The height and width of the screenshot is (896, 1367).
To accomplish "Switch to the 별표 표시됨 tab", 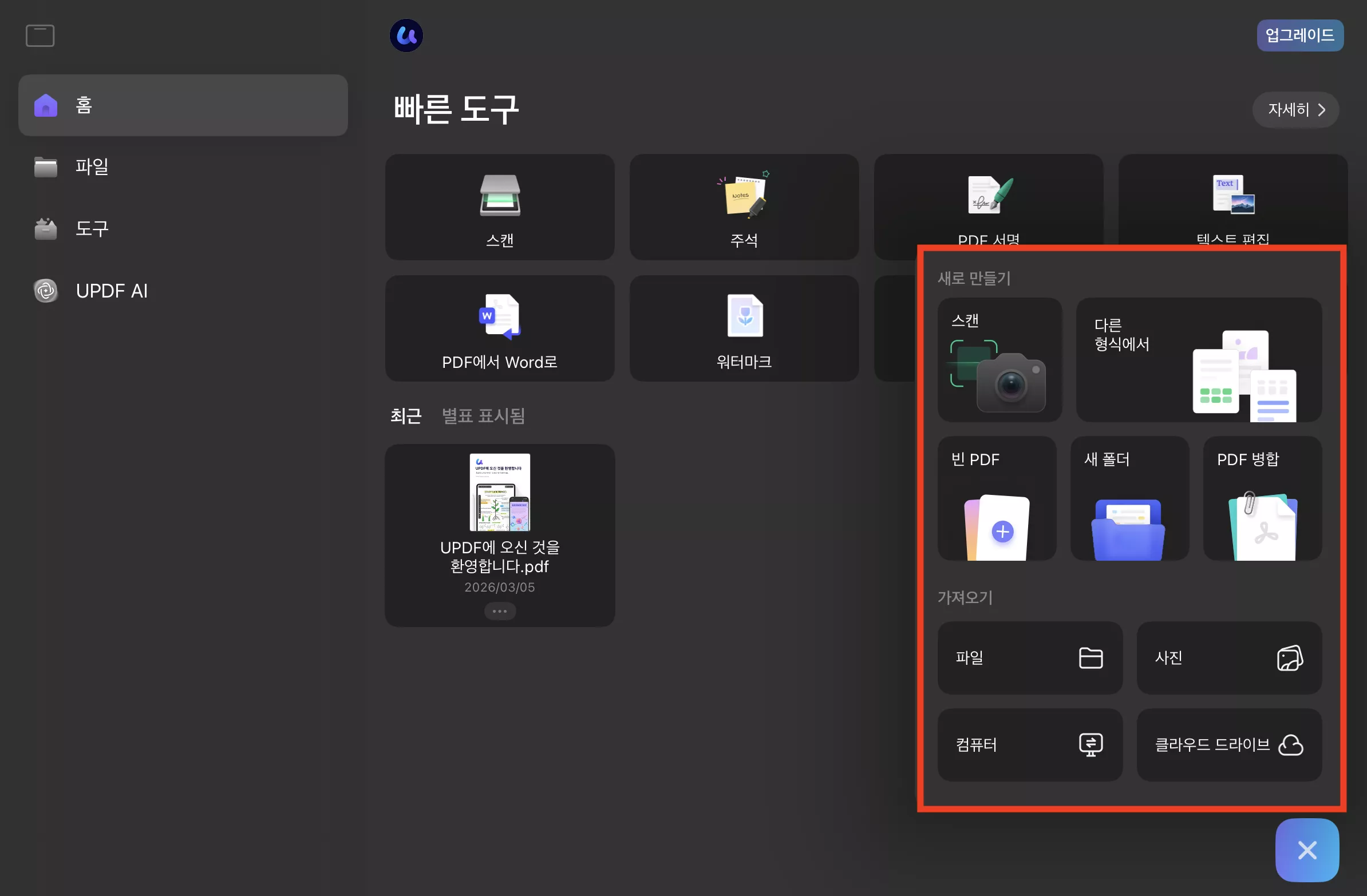I will (x=483, y=415).
